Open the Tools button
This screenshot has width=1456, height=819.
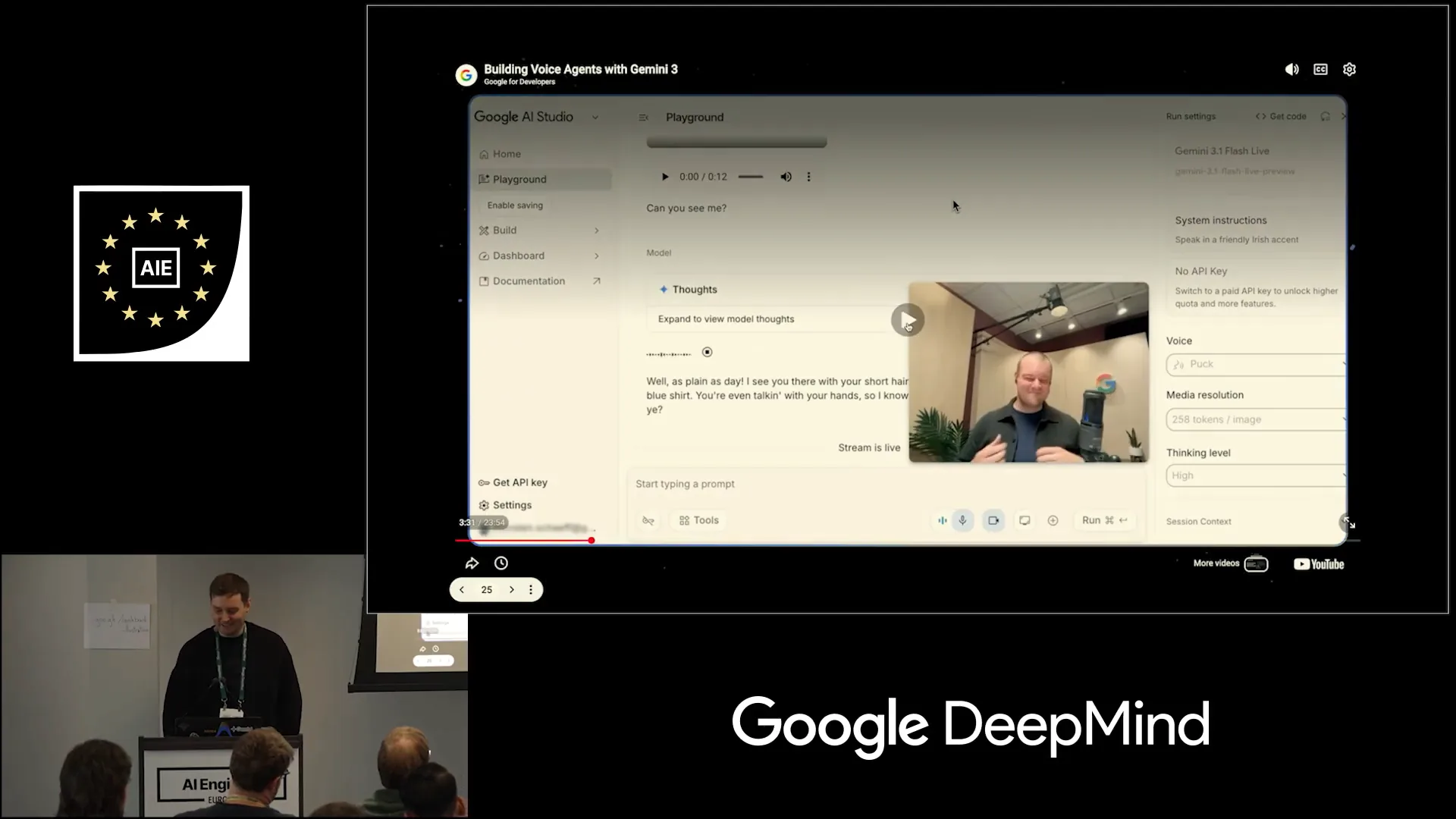click(698, 521)
